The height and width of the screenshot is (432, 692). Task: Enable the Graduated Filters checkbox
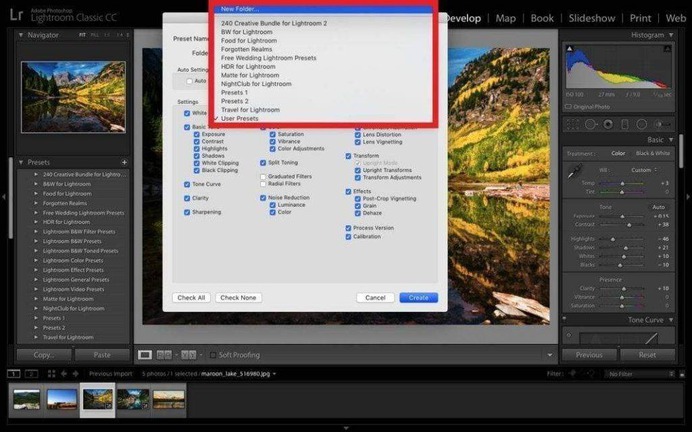(263, 177)
